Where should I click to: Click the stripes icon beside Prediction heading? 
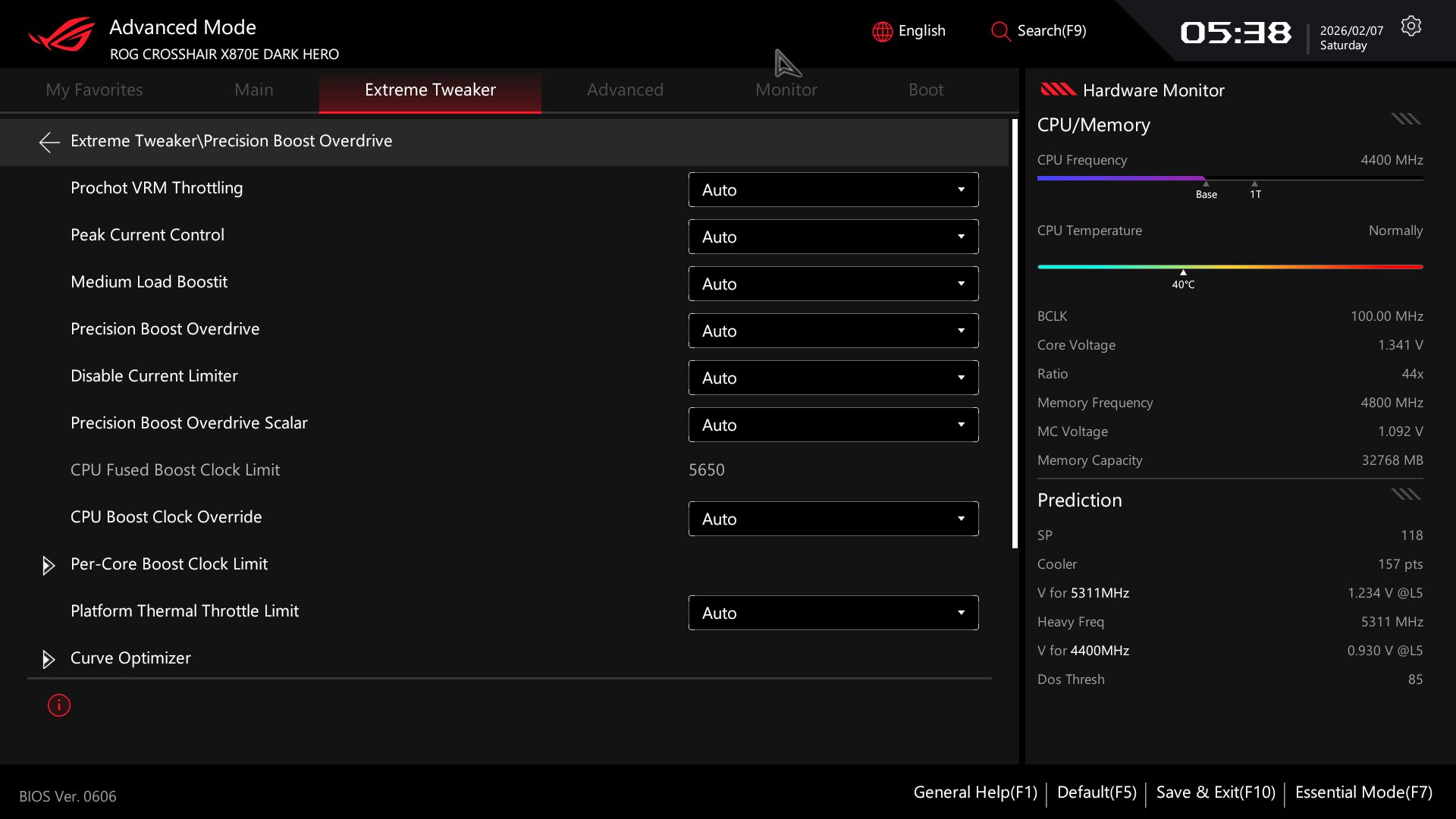[x=1405, y=494]
